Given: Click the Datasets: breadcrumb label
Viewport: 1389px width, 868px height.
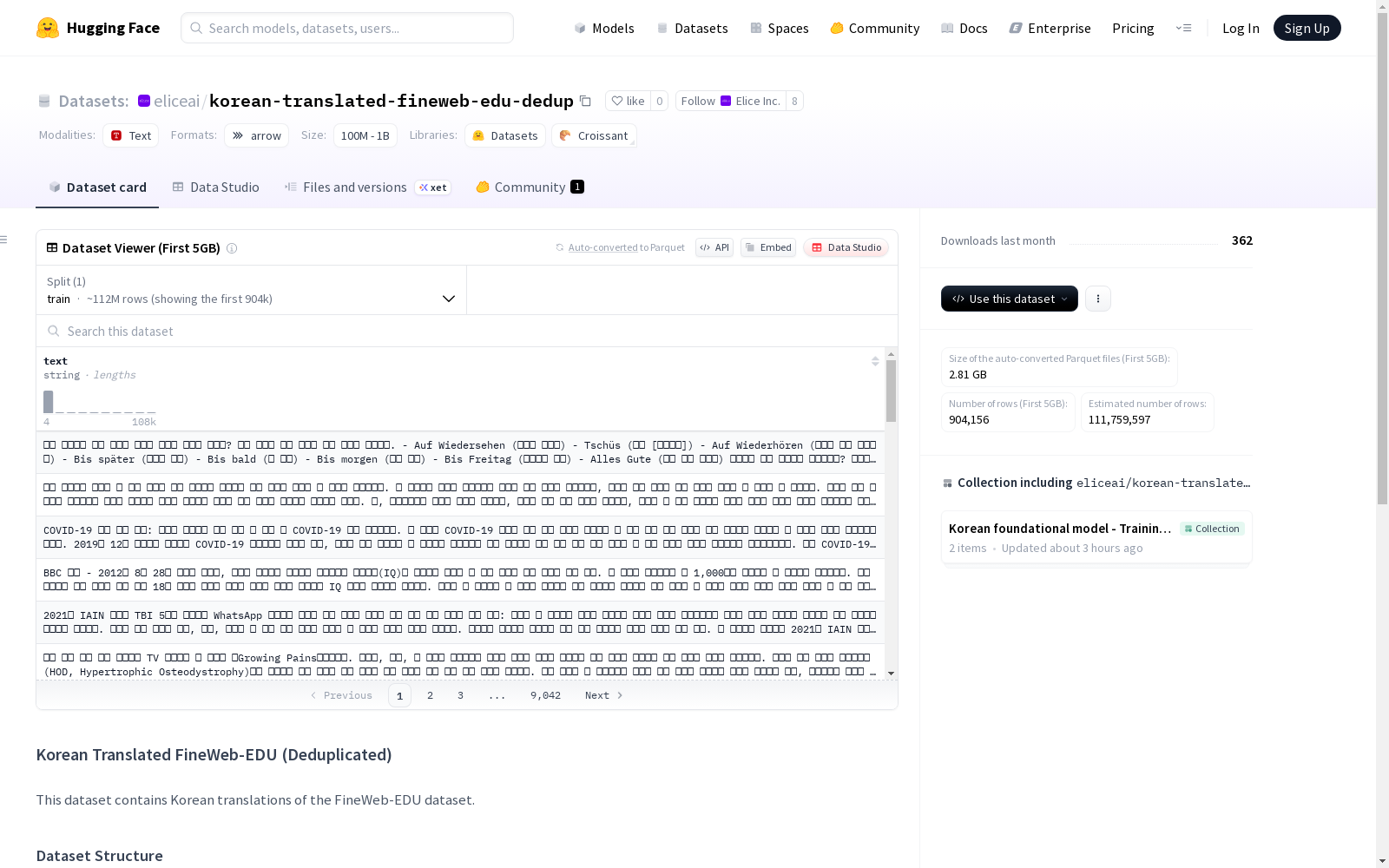Looking at the screenshot, I should [x=93, y=101].
